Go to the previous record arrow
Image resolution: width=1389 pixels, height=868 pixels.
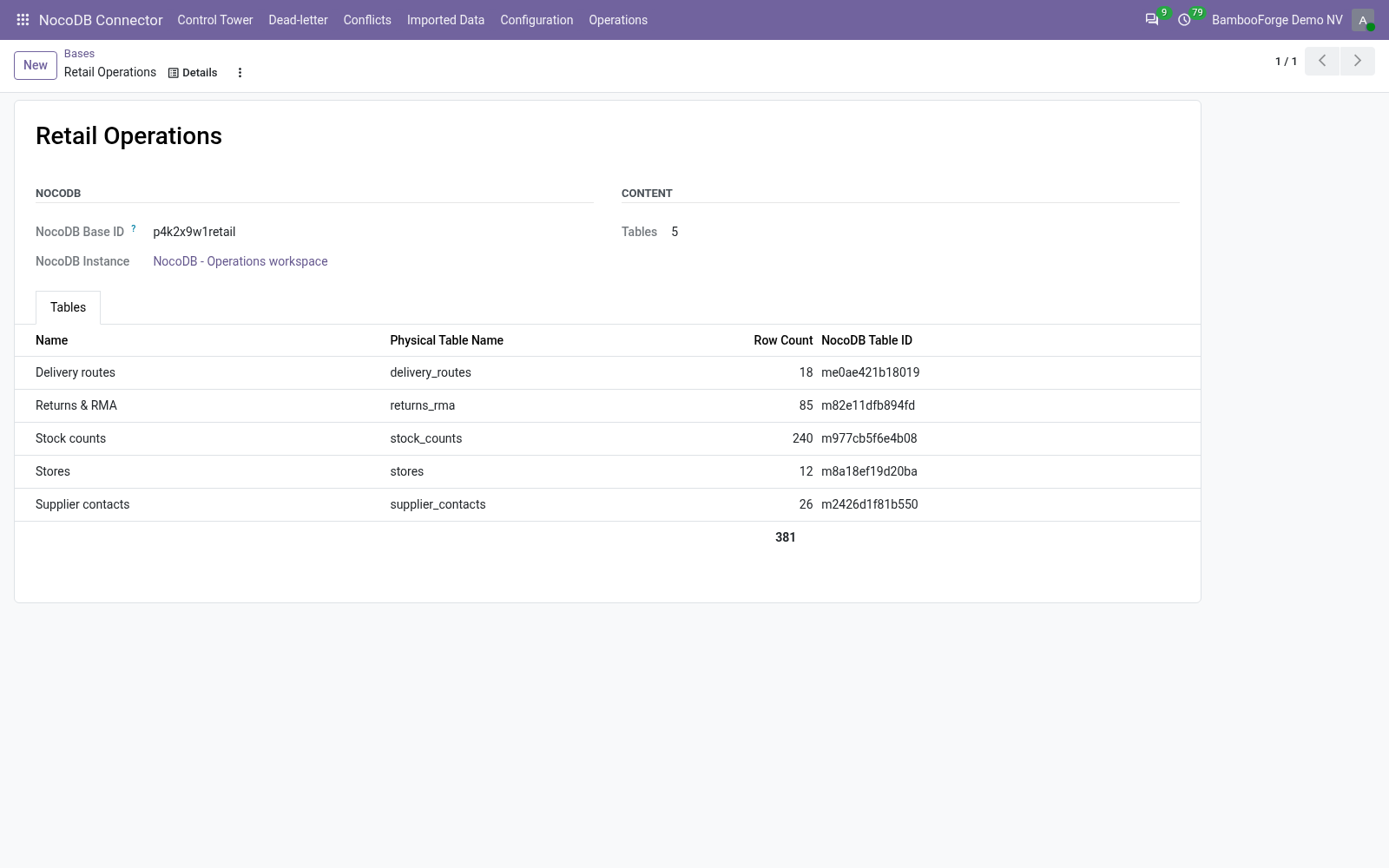click(1322, 61)
